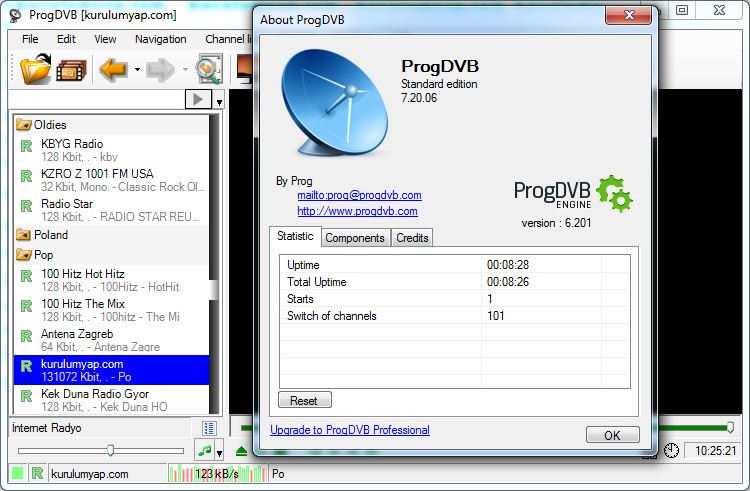Click the green seek bar thumb
Screen dimensions: 750x491
[730, 427]
